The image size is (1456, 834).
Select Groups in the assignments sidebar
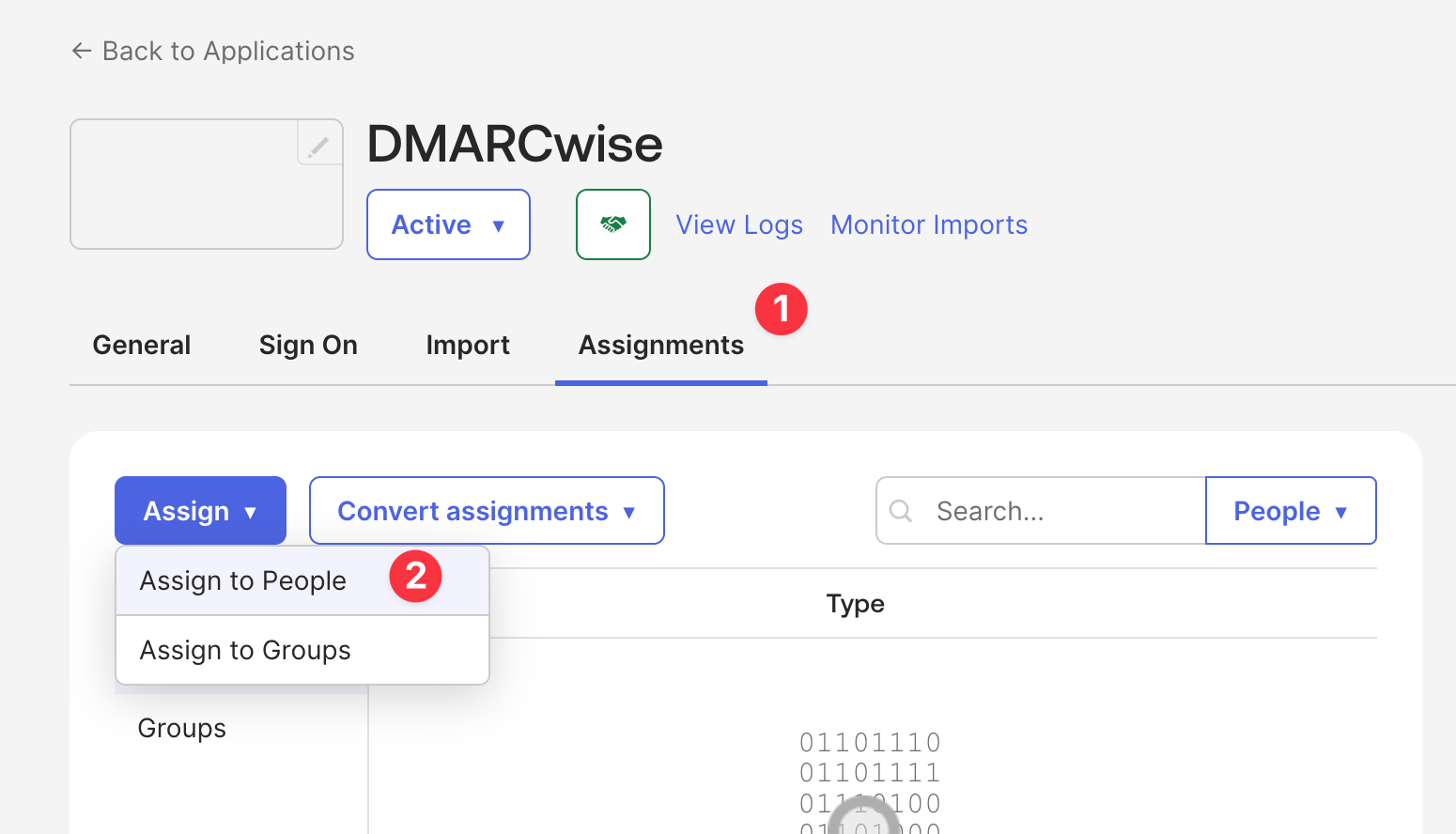(181, 727)
